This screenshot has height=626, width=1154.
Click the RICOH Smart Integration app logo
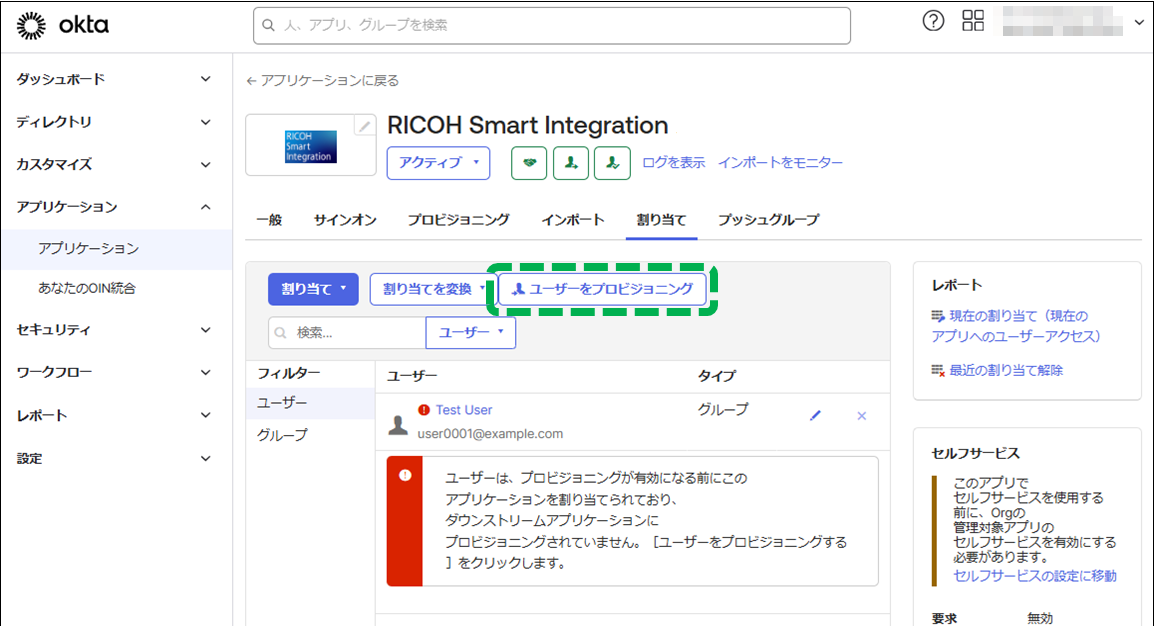(x=311, y=146)
